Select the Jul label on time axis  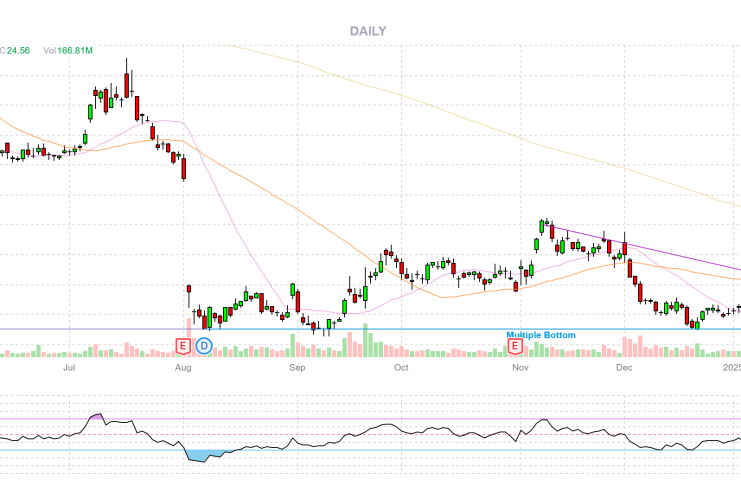click(70, 368)
